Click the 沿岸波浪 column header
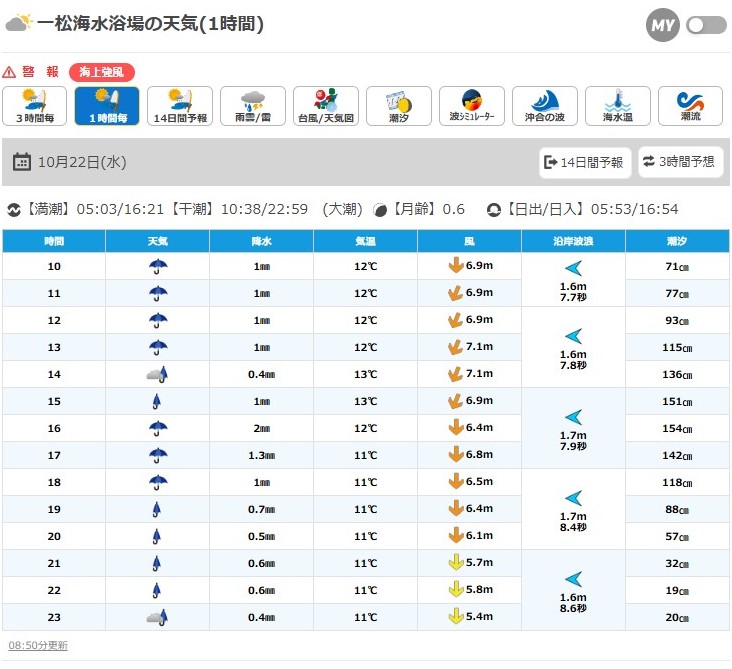This screenshot has height=669, width=732. click(573, 241)
